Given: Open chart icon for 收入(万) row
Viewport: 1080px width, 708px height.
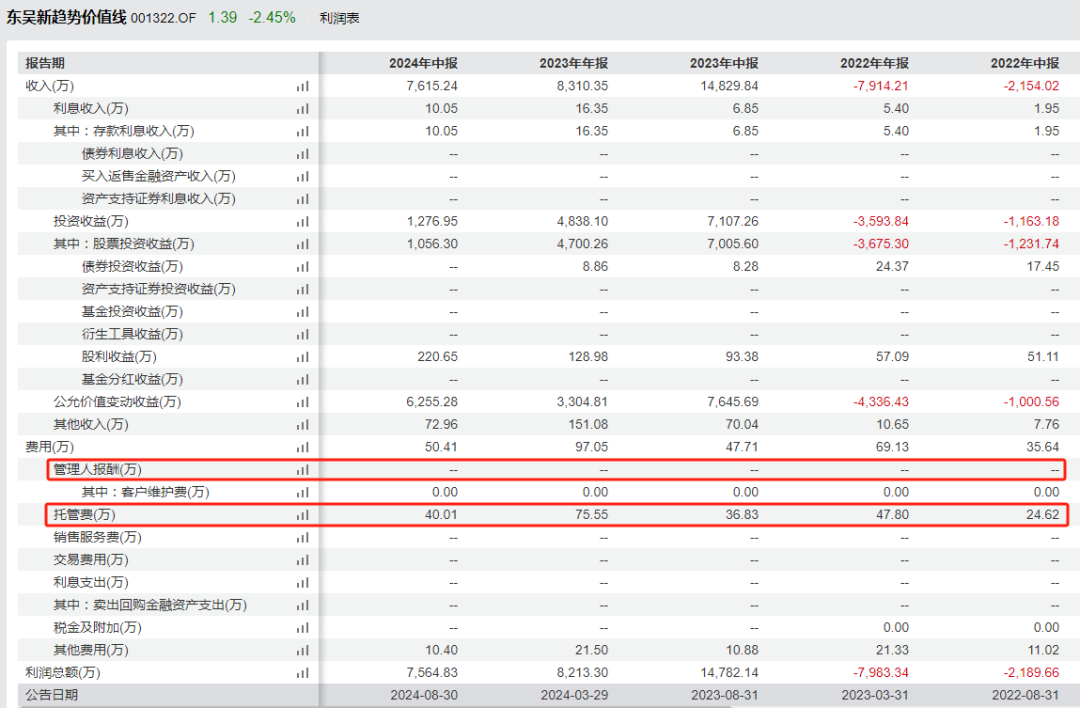Looking at the screenshot, I should tap(303, 86).
